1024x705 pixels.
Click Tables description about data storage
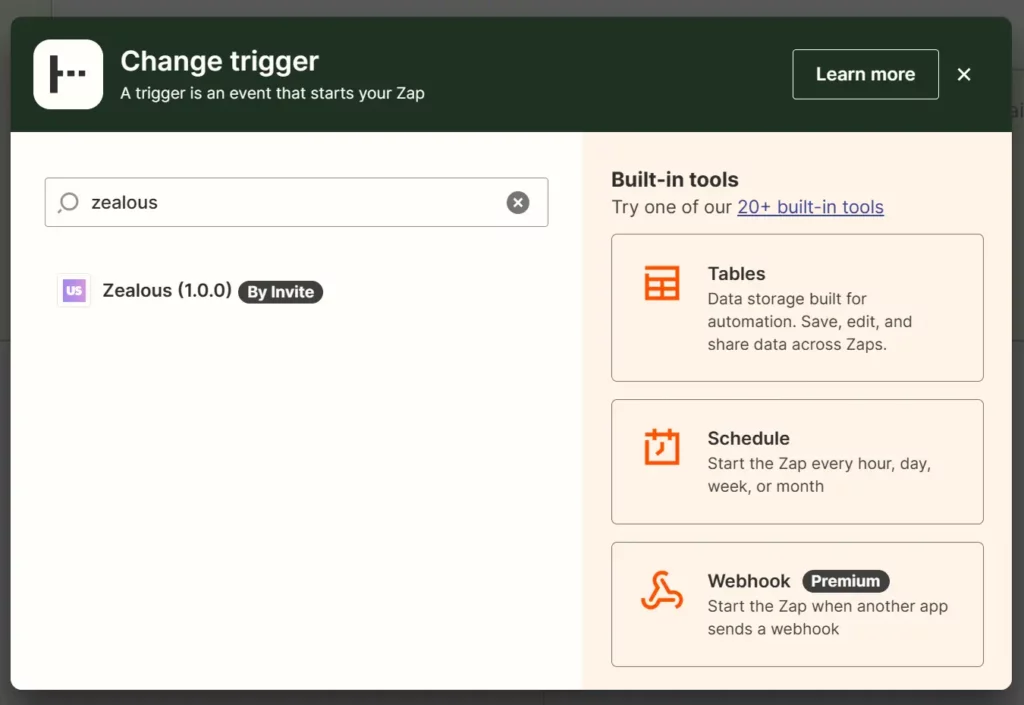tap(810, 322)
